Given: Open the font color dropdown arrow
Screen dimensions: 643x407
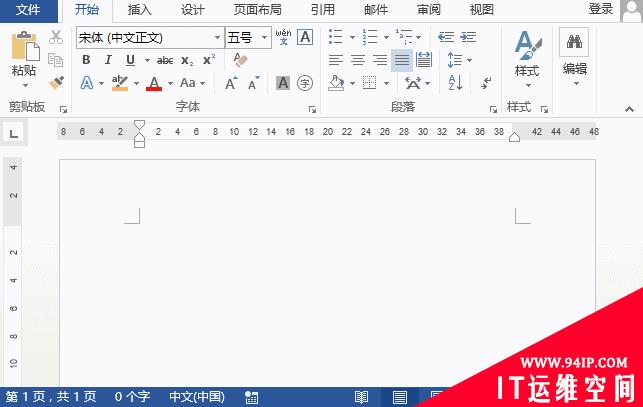Looking at the screenshot, I should [170, 83].
